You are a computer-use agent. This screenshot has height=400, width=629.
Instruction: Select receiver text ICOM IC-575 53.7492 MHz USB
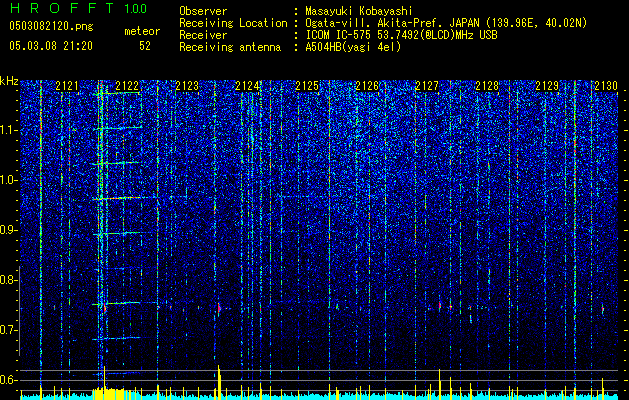pyautogui.click(x=401, y=35)
